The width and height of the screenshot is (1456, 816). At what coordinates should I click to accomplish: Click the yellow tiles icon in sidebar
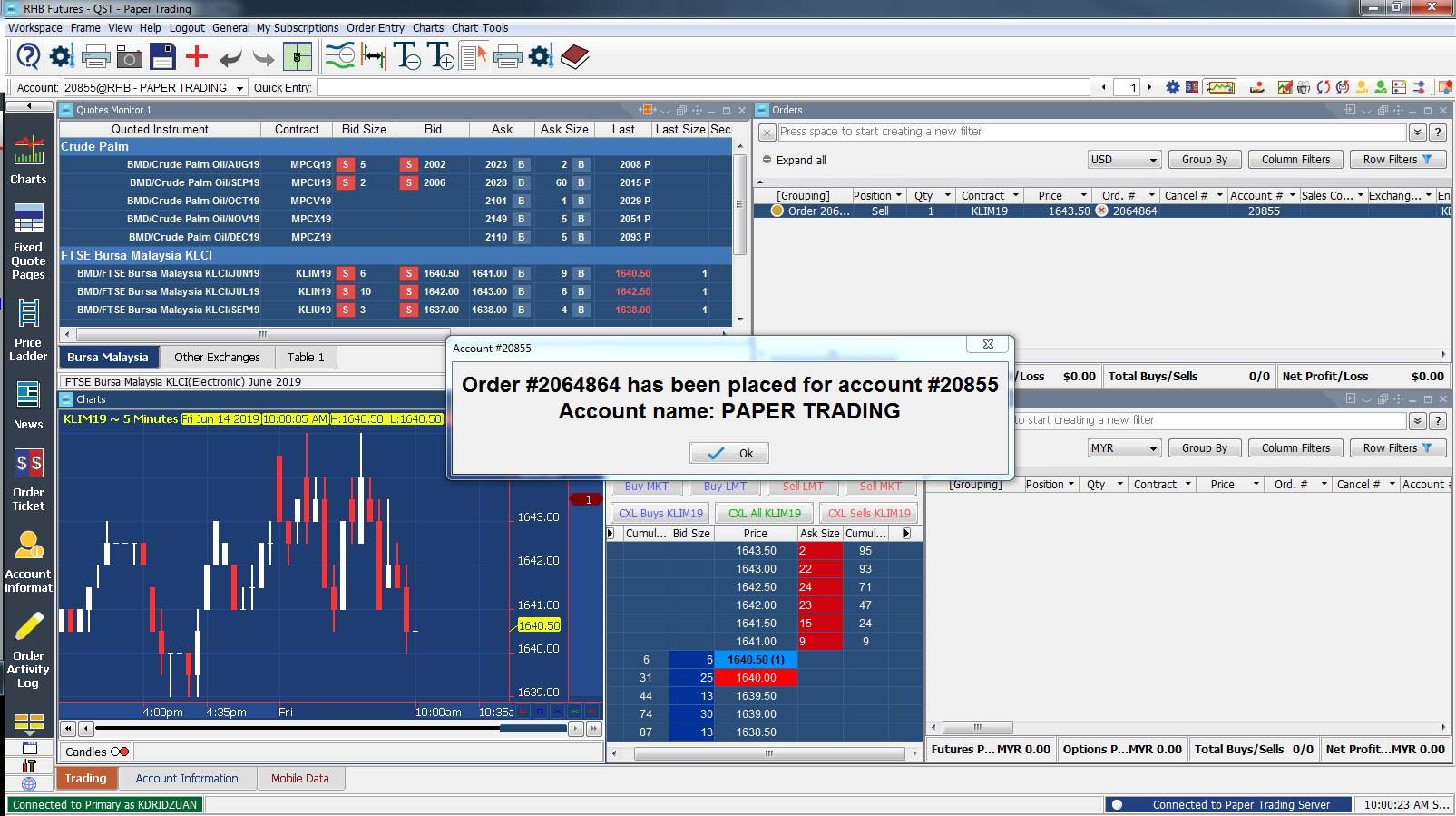point(29,723)
